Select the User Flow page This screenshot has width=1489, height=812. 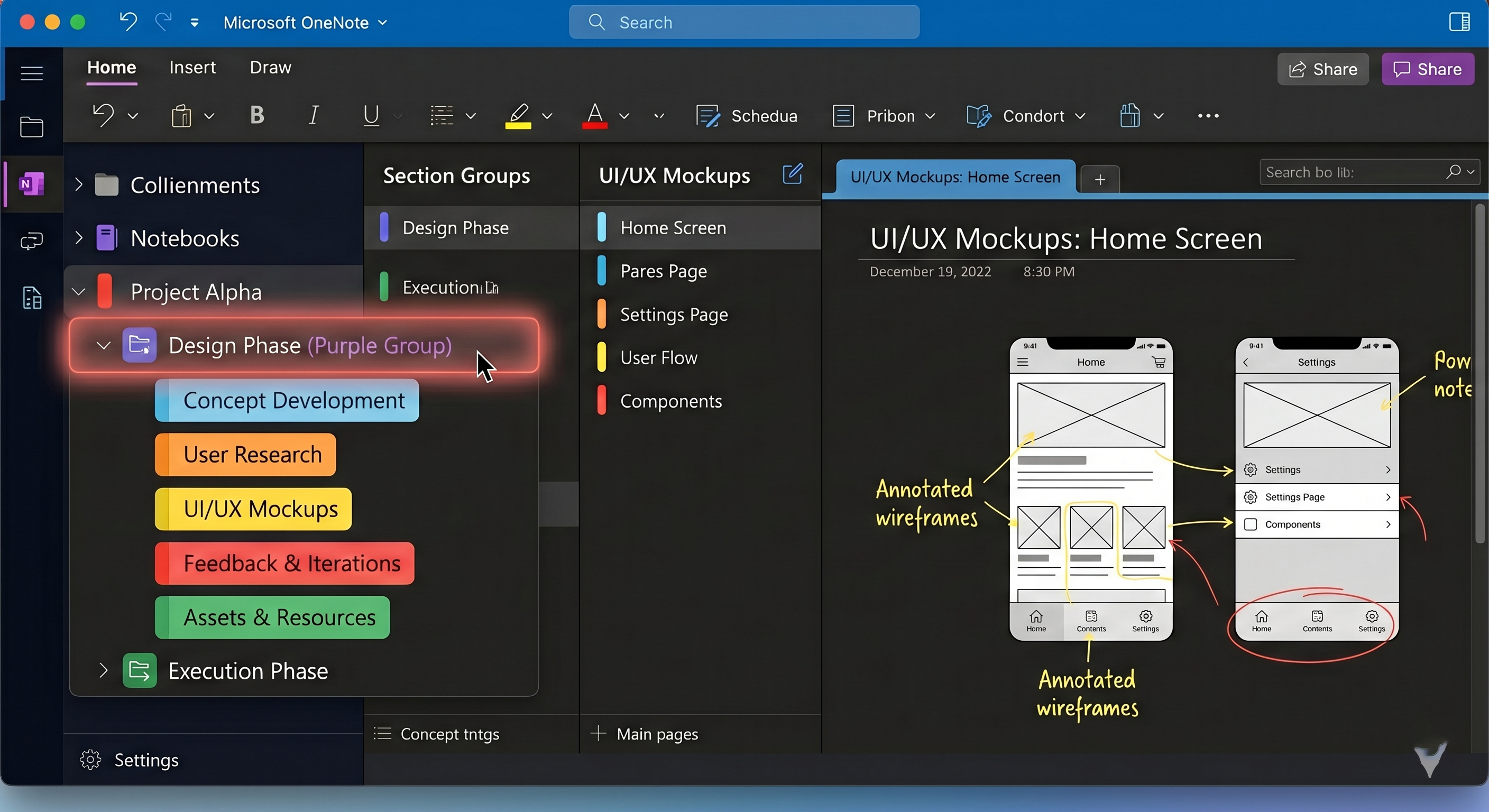click(701, 358)
